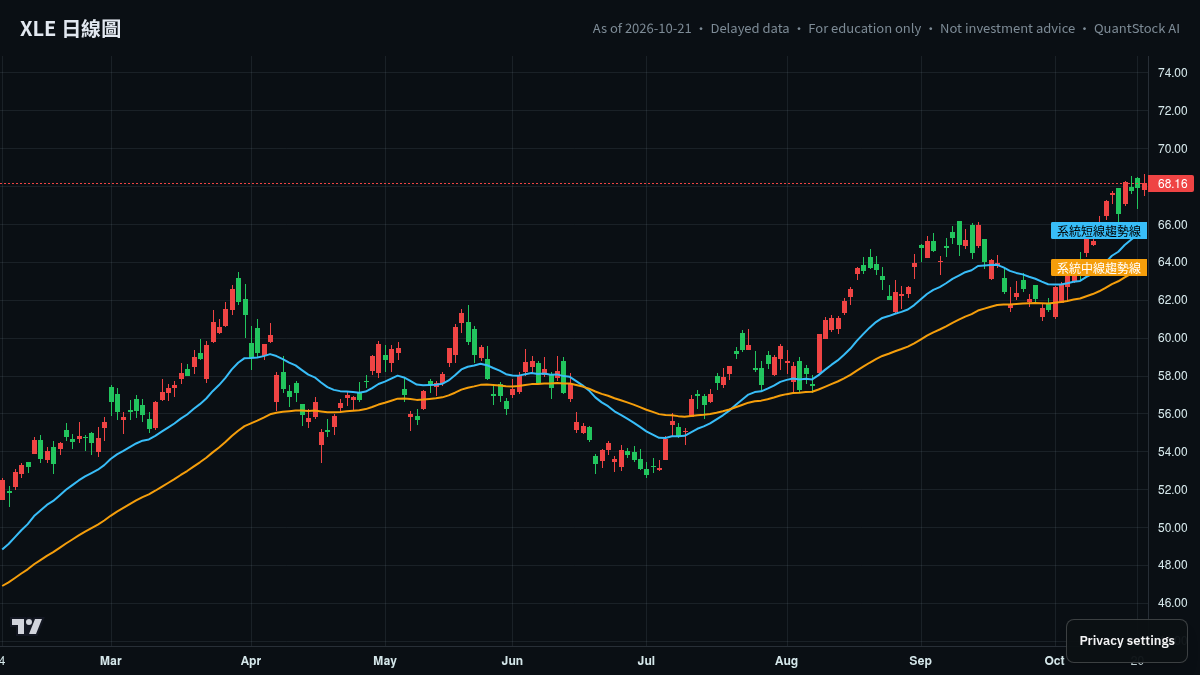Click the QuantStock AI label
The width and height of the screenshot is (1200, 675).
1137,29
